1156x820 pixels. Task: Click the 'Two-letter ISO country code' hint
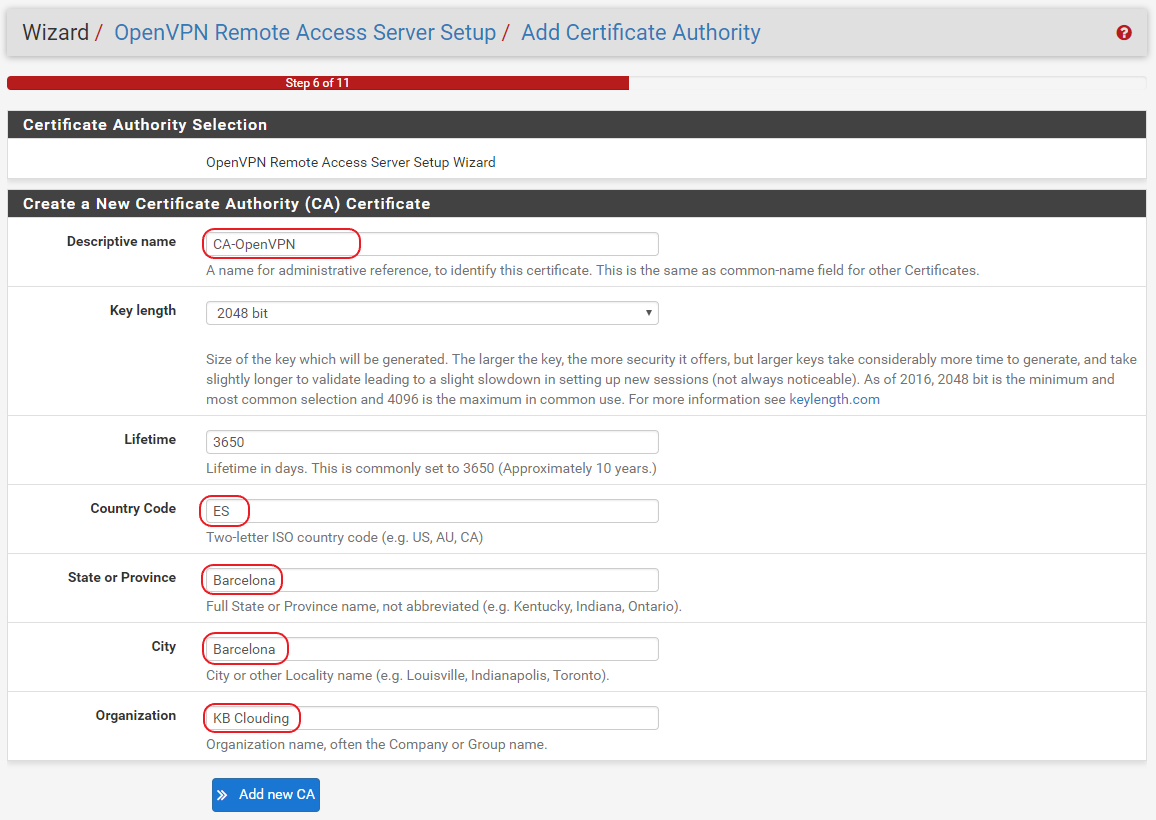[x=344, y=537]
